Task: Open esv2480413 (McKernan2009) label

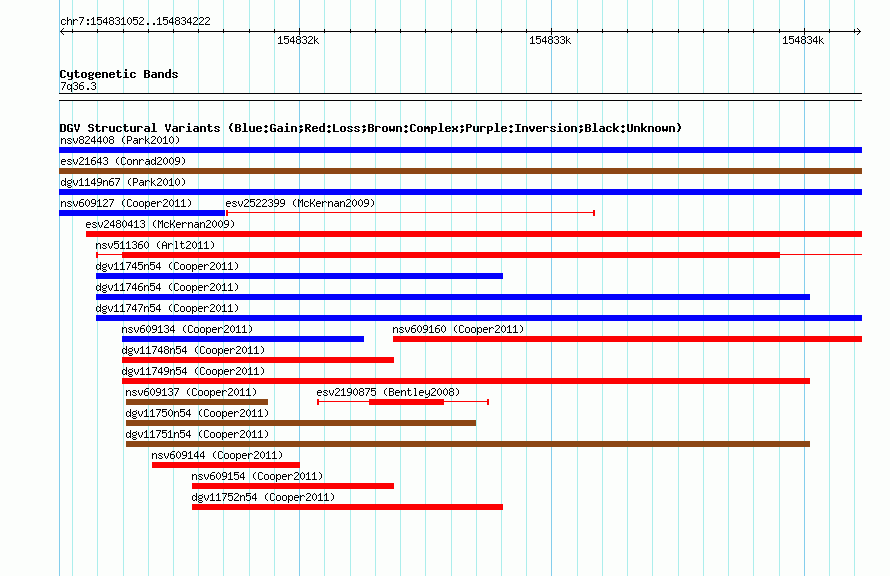Action: pyautogui.click(x=160, y=224)
